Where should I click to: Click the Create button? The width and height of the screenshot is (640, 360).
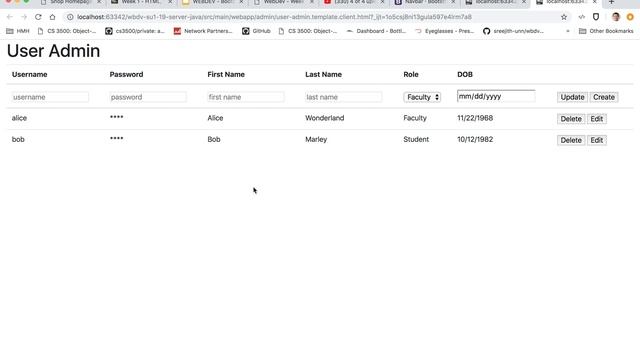point(604,97)
